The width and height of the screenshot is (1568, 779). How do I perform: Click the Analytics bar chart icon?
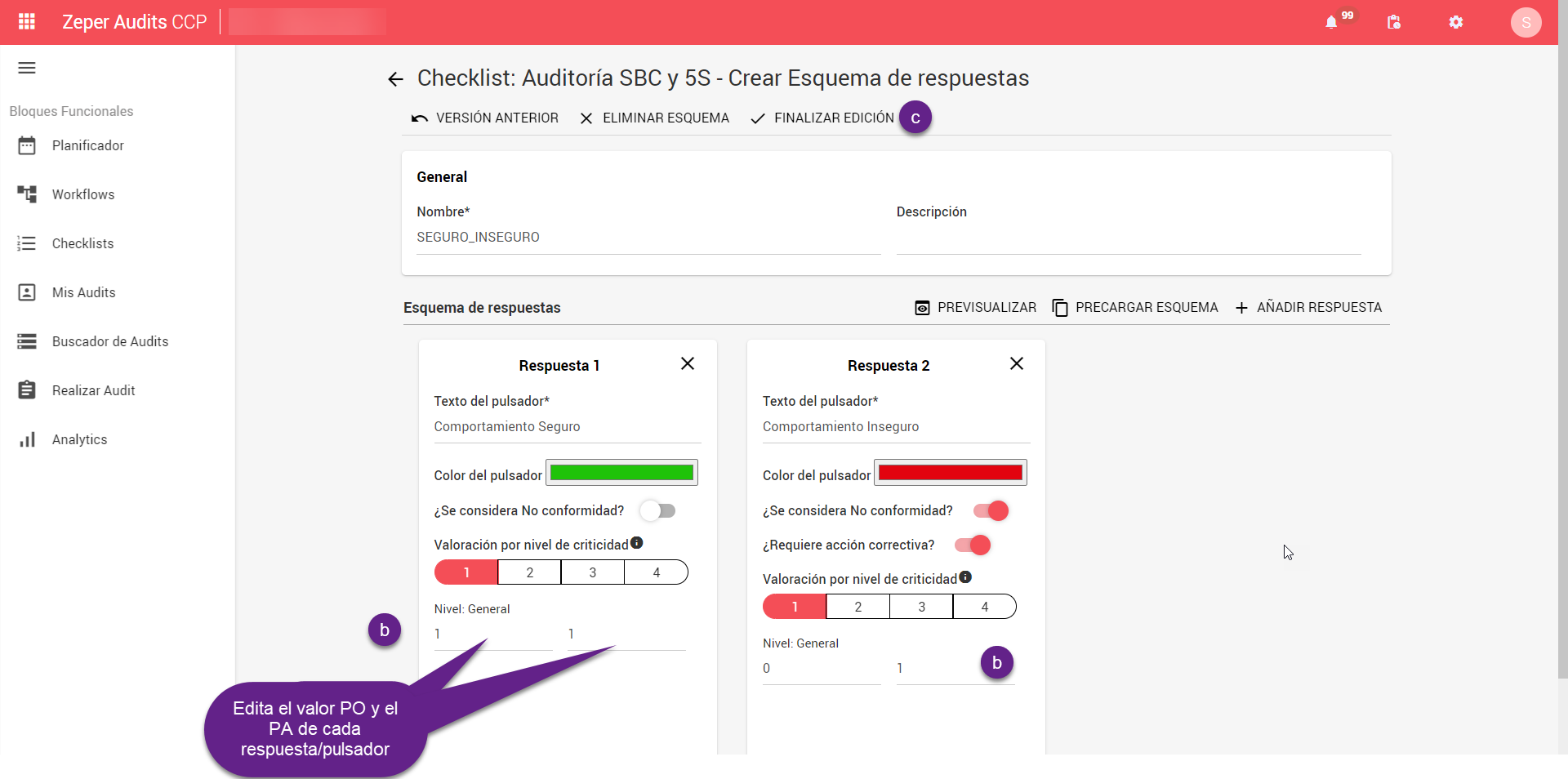[x=27, y=439]
